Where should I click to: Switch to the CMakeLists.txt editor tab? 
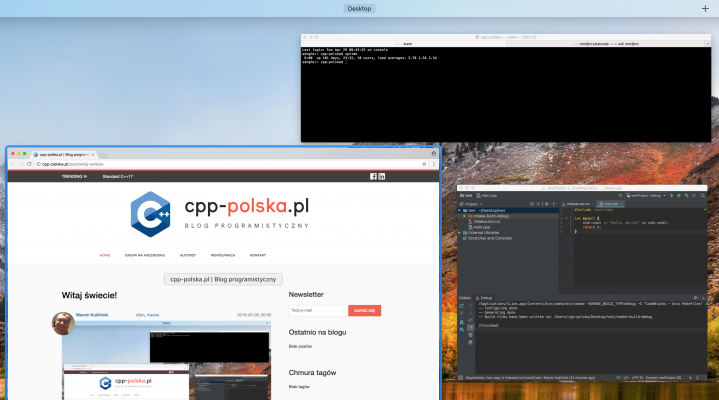(578, 204)
